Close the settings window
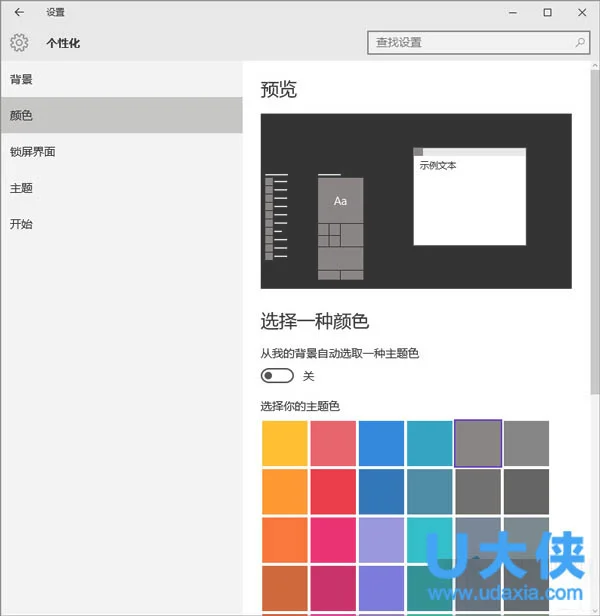The image size is (600, 616). click(582, 13)
